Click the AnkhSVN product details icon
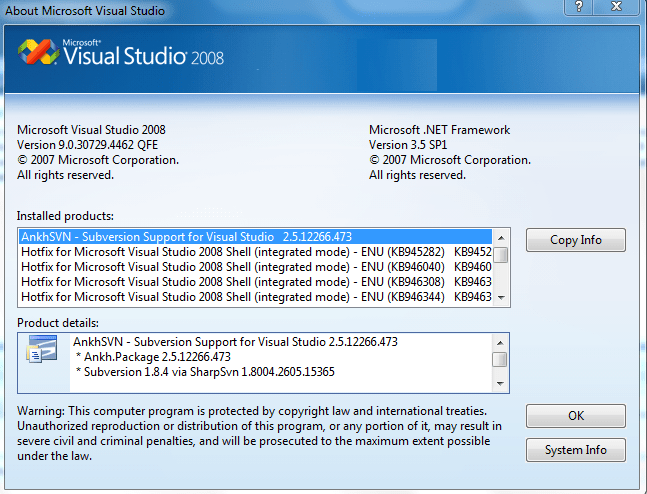Screen dimensions: 647x494 click(42, 349)
